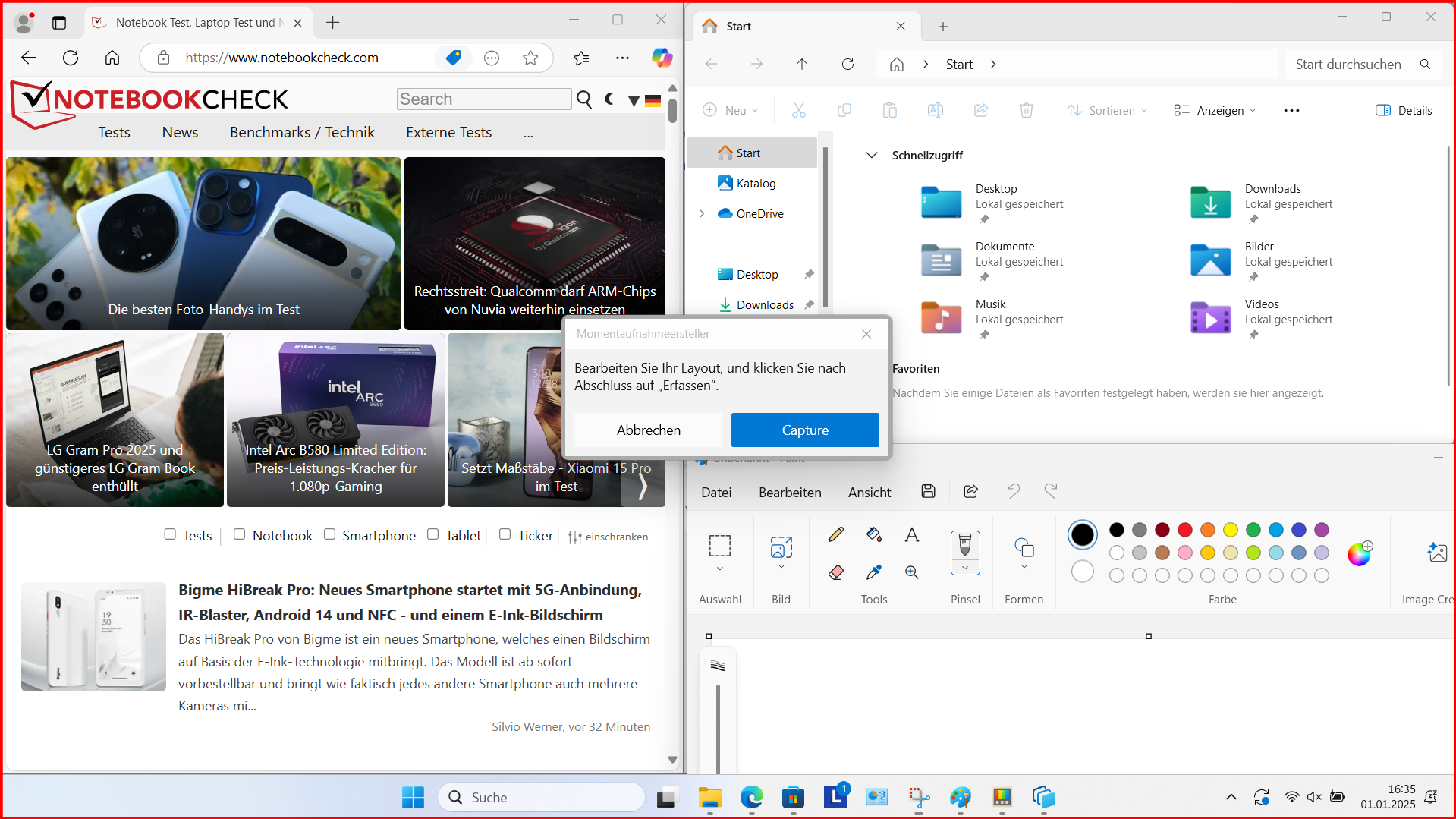Open Microsoft Store from the taskbar

coord(793,797)
